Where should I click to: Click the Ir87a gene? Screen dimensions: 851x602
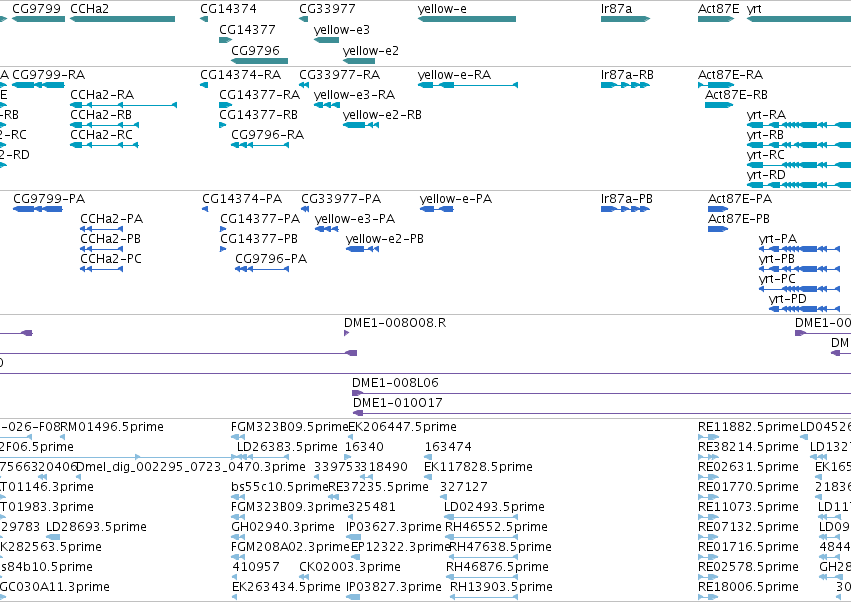click(x=625, y=19)
